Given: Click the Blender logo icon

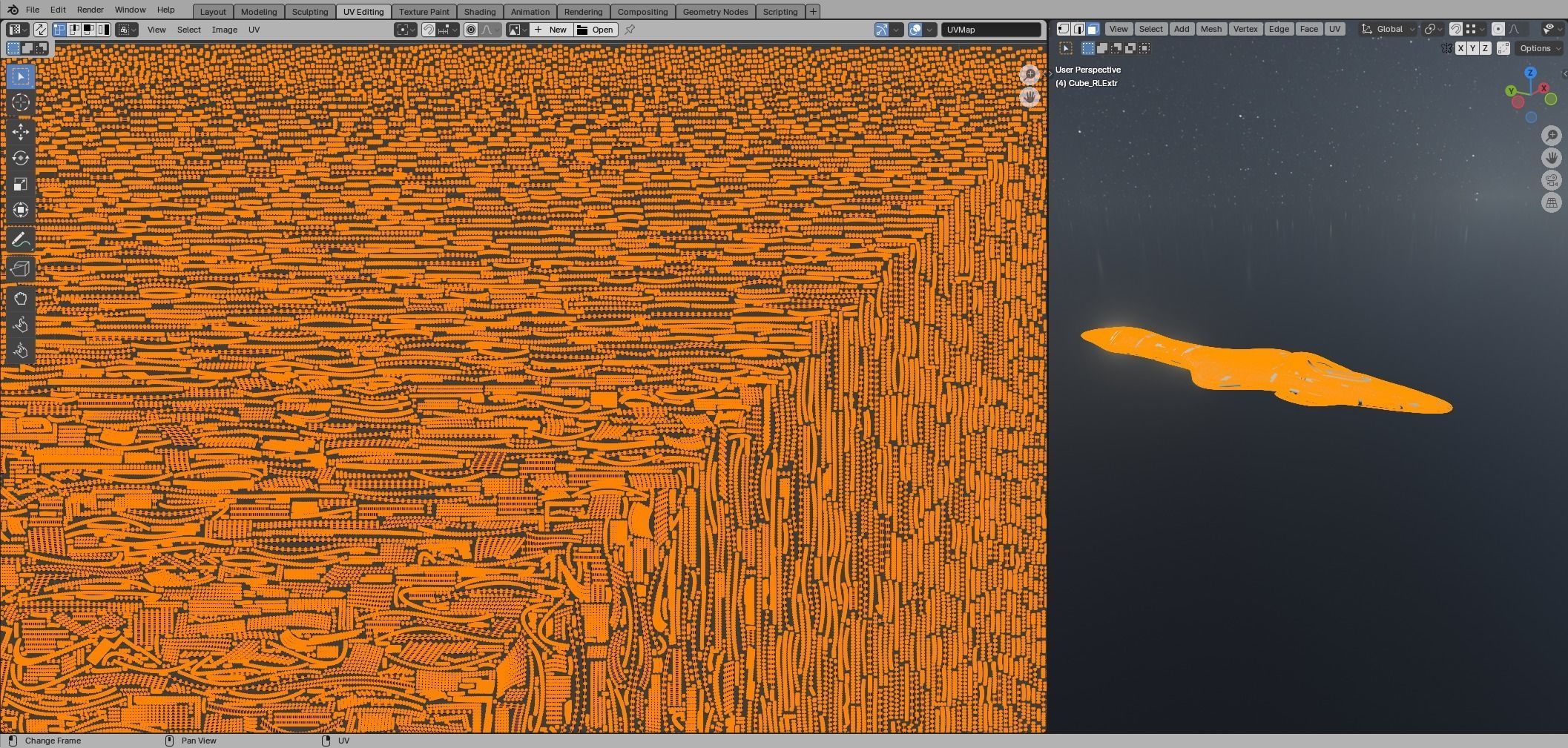Looking at the screenshot, I should [13, 10].
